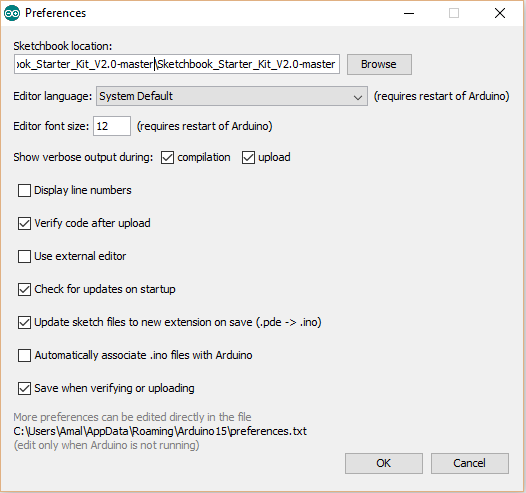Viewport: 526px width, 493px height.
Task: Uncheck Save when verifying or uploading
Action: point(24,388)
